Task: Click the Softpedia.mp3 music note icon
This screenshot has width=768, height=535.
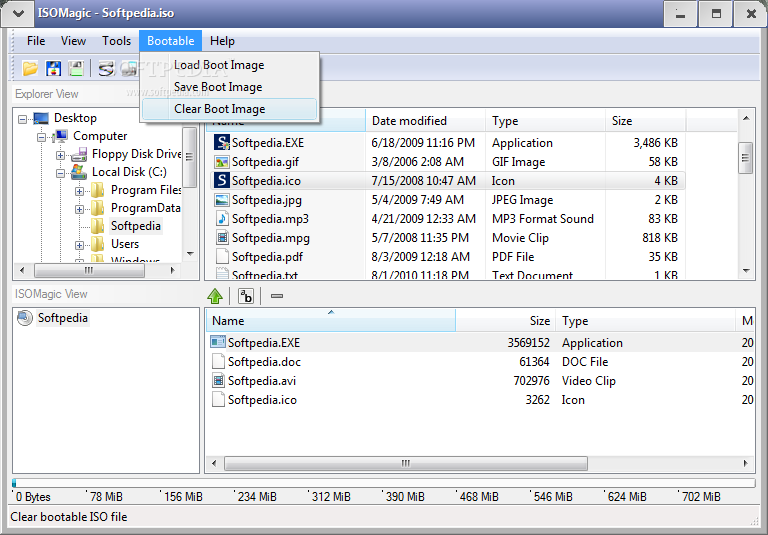Action: coord(222,219)
